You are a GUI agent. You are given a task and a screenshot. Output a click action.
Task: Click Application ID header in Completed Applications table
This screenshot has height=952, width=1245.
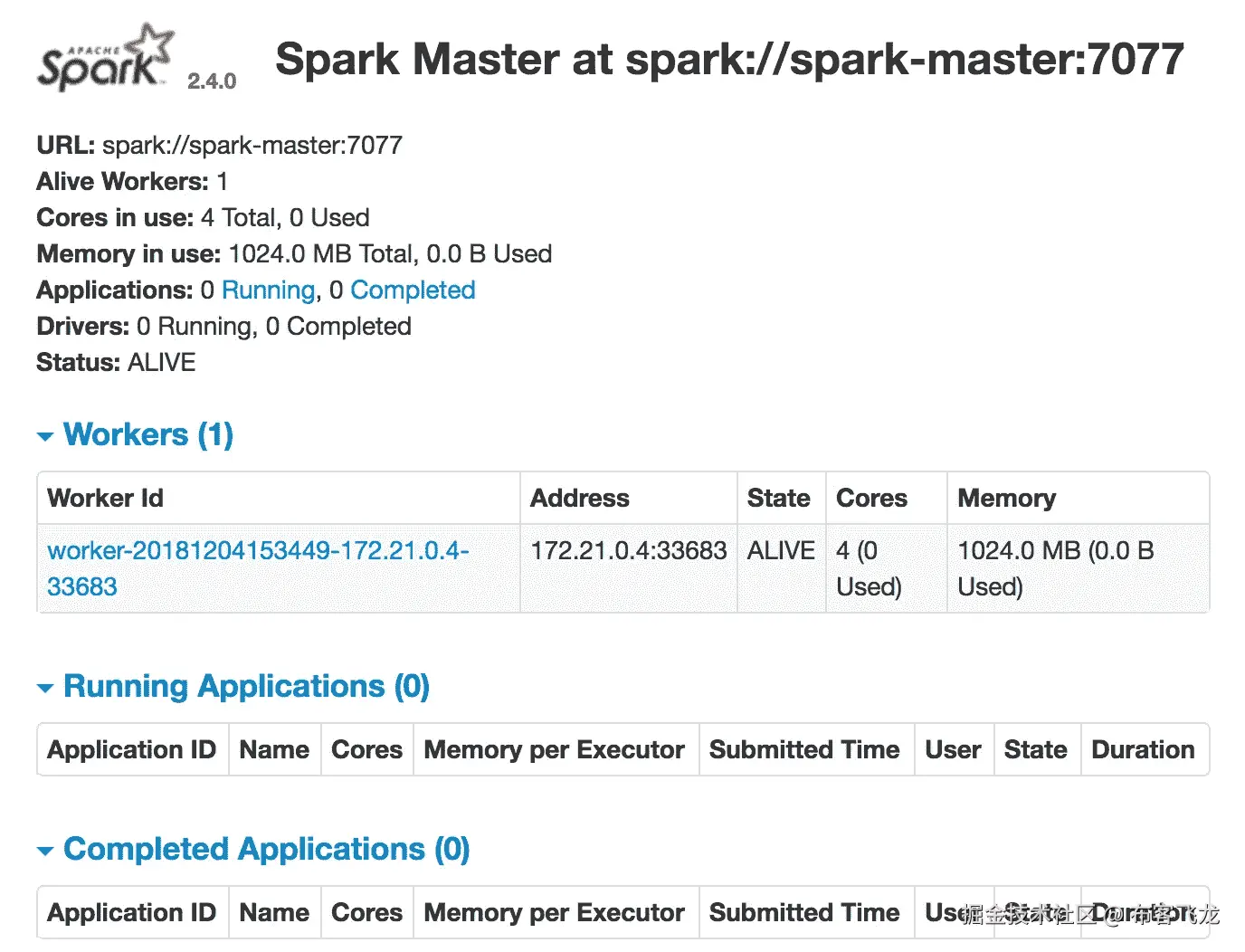(133, 912)
